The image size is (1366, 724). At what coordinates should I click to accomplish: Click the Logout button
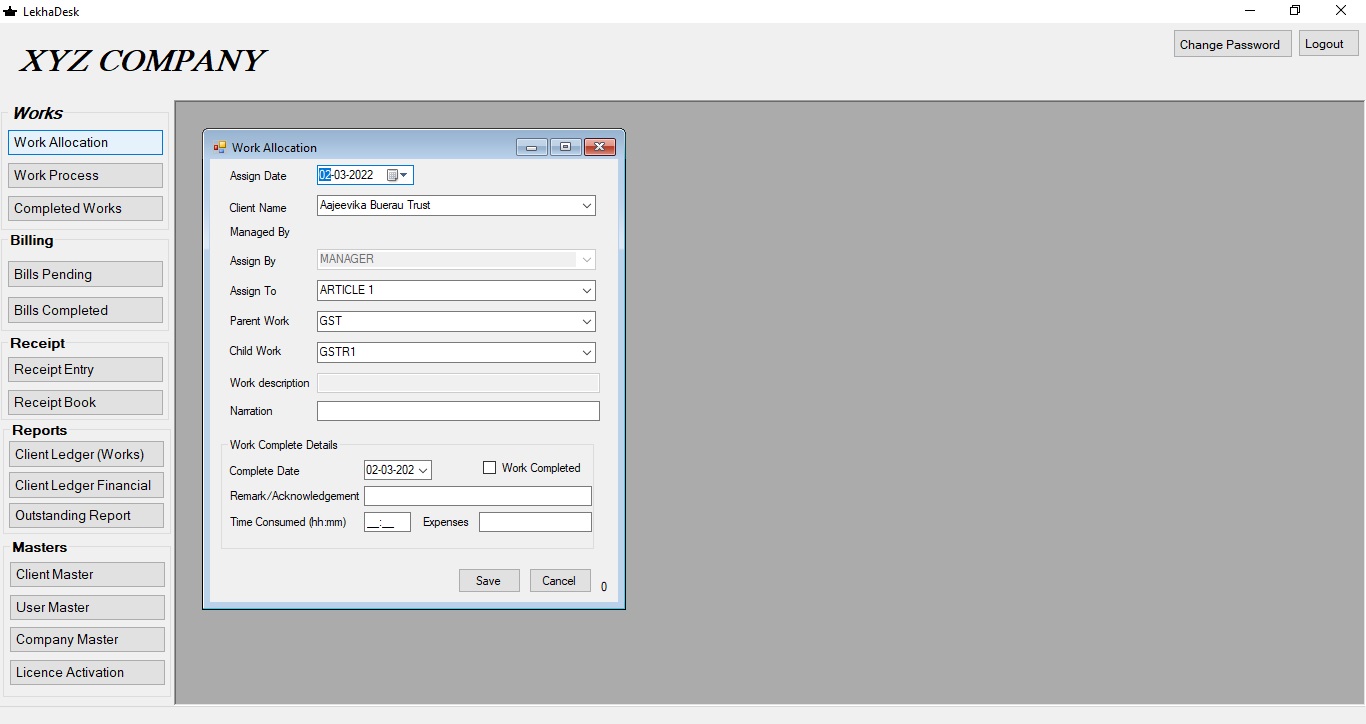coord(1328,43)
